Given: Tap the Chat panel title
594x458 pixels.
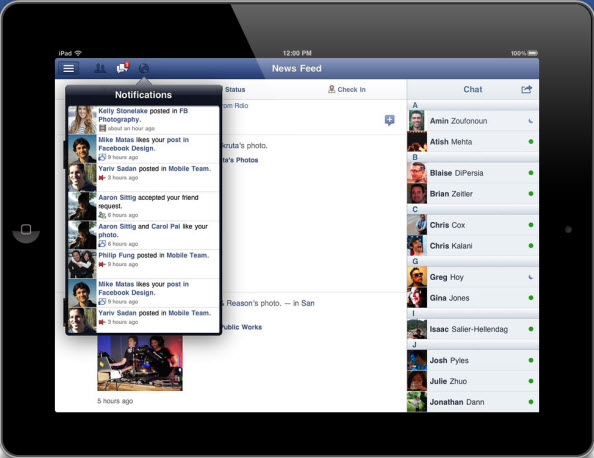Looking at the screenshot, I should coord(473,89).
